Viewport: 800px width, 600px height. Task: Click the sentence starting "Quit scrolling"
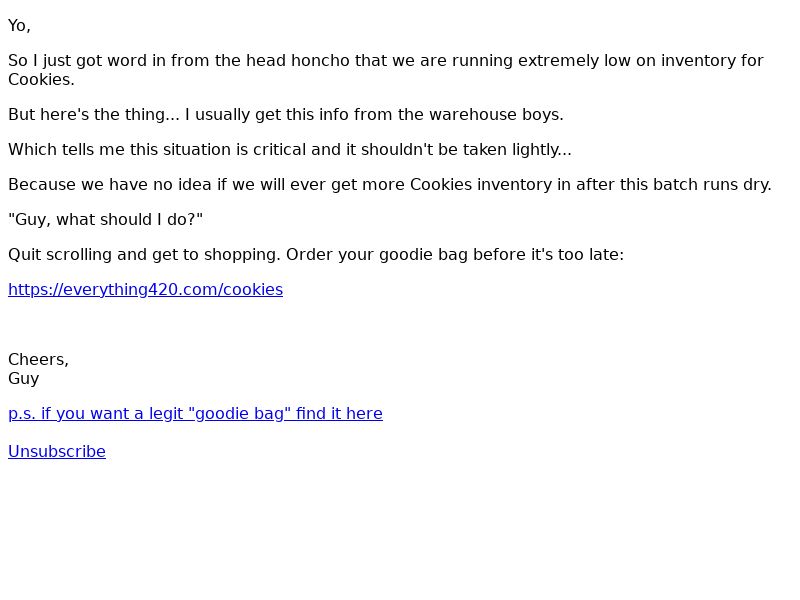click(x=316, y=254)
